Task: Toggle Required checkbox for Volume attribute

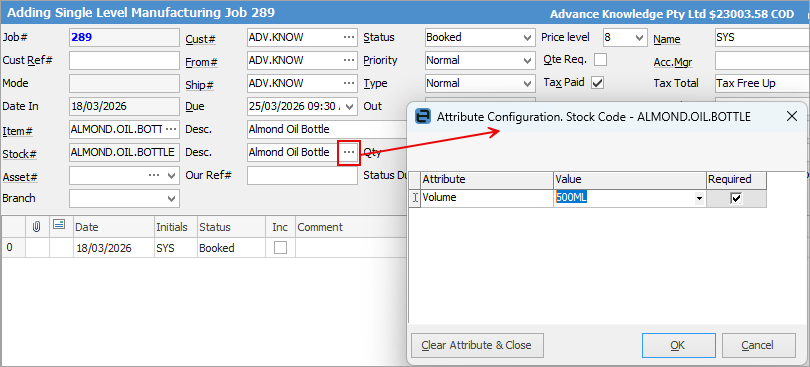Action: tap(736, 198)
